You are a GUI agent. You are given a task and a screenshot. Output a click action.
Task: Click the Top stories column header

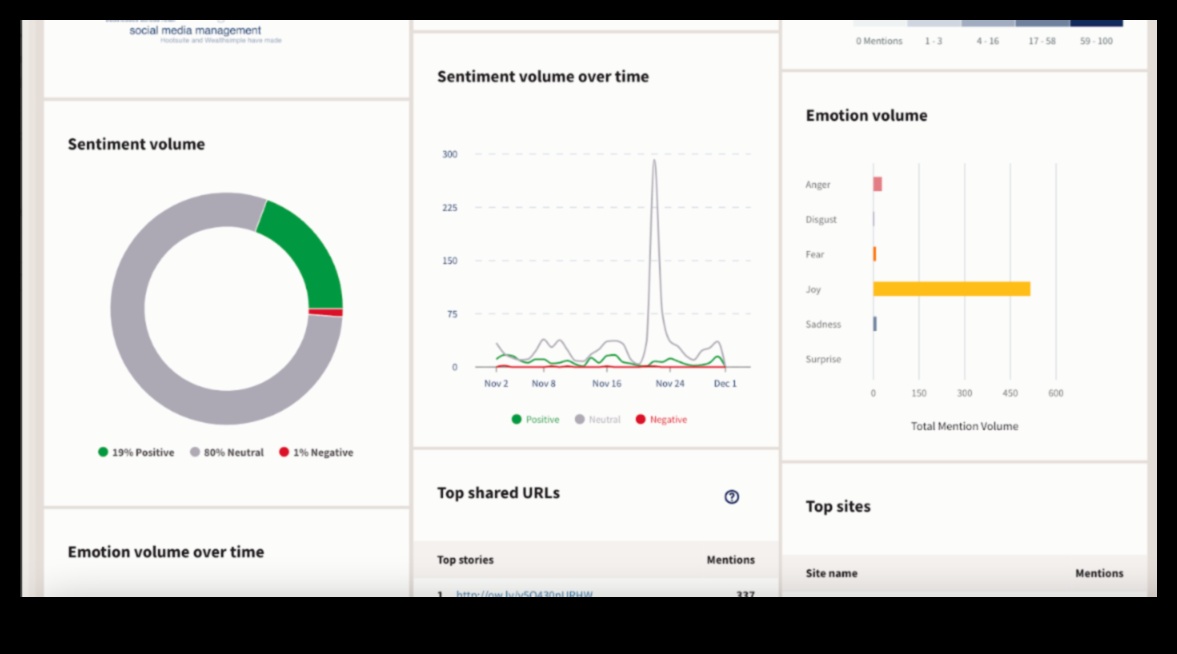[x=465, y=560]
